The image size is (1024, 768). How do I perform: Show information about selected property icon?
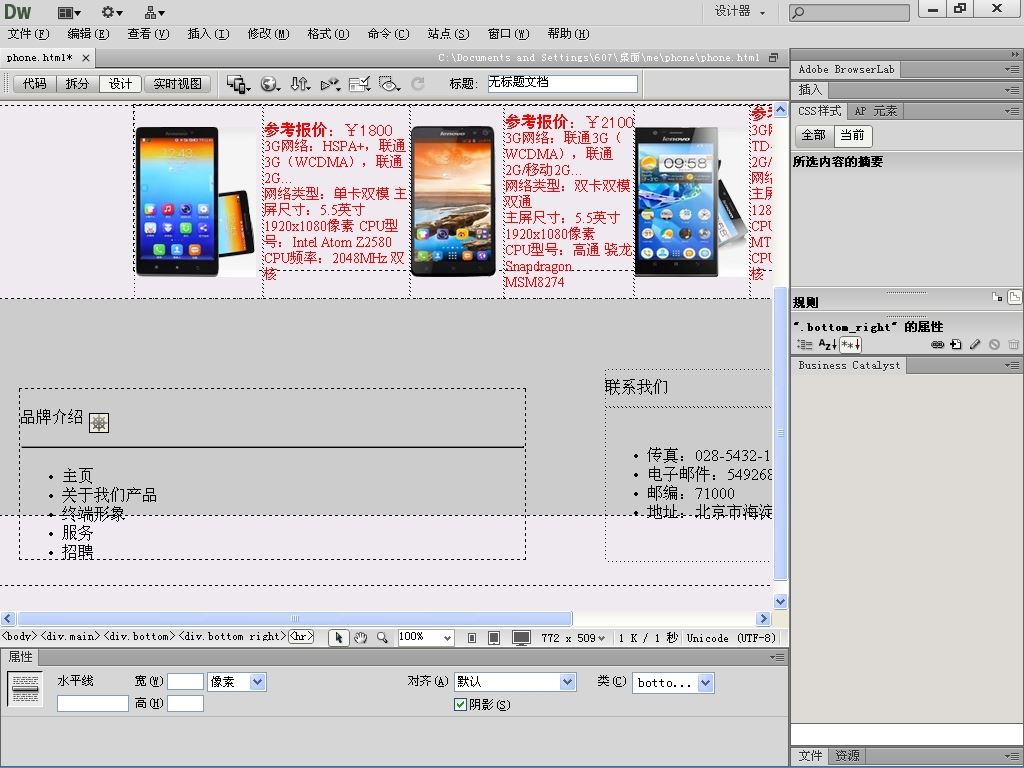coord(997,297)
